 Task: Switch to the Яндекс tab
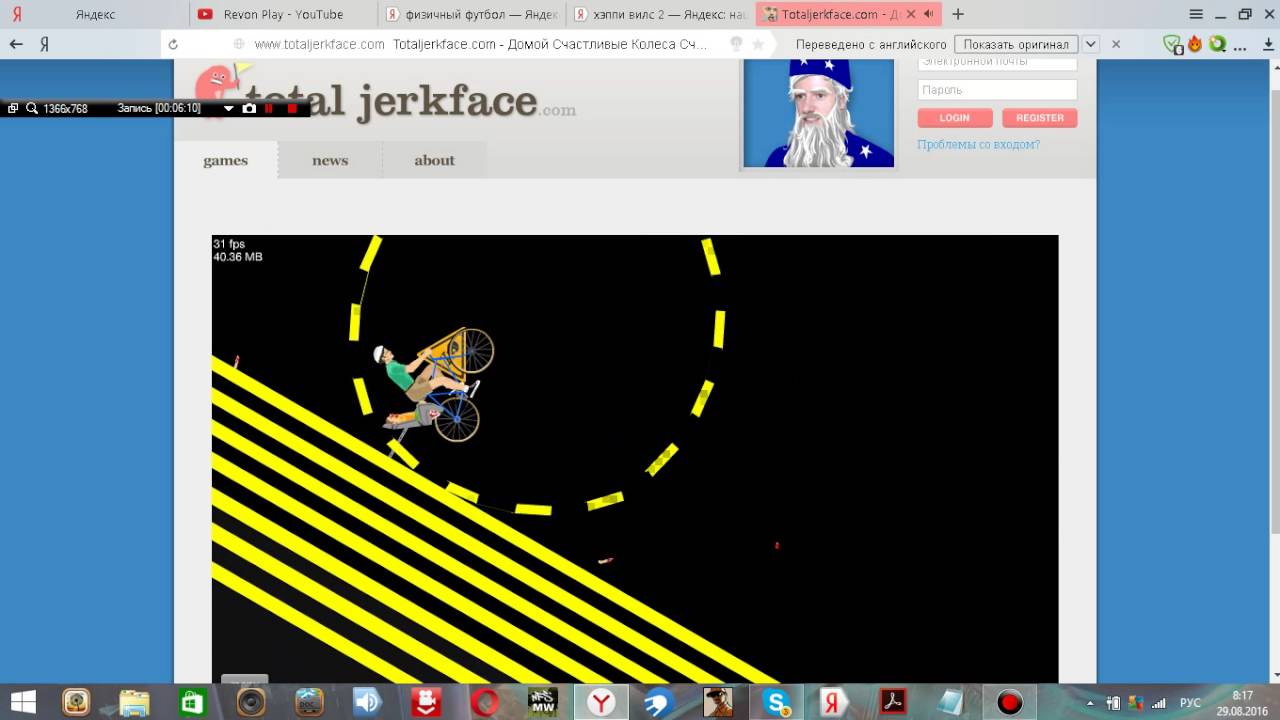tap(94, 14)
